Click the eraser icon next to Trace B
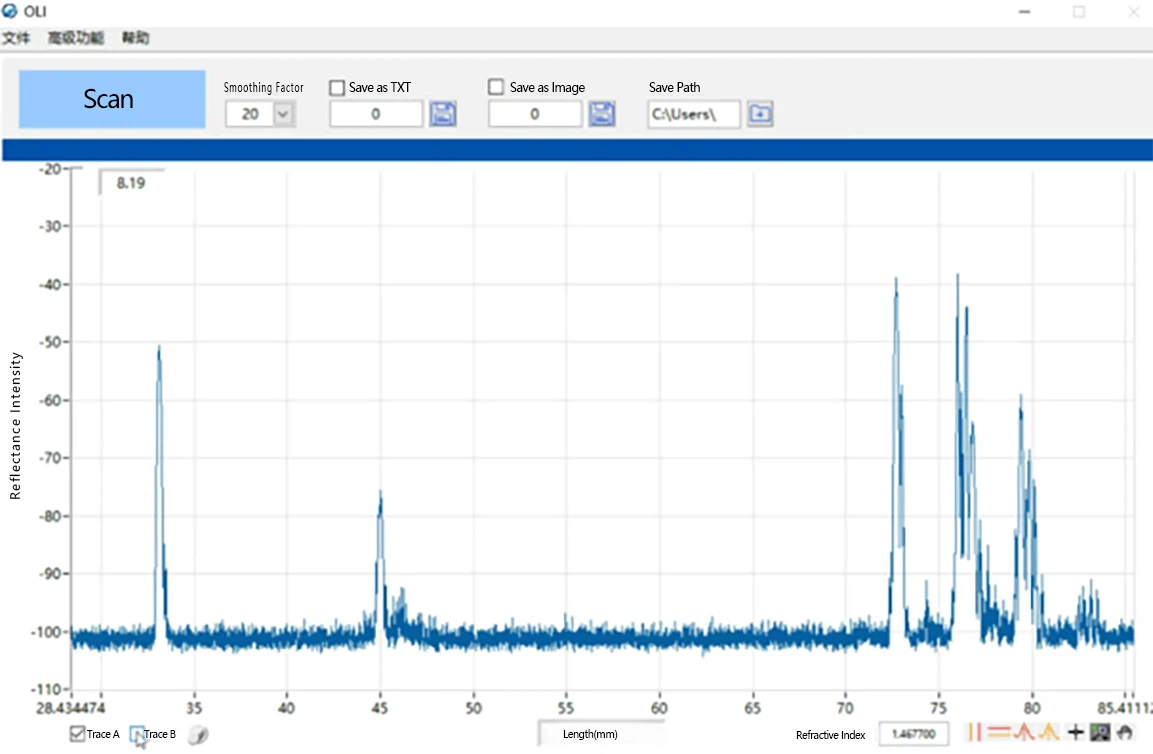This screenshot has width=1153, height=754. (198, 735)
